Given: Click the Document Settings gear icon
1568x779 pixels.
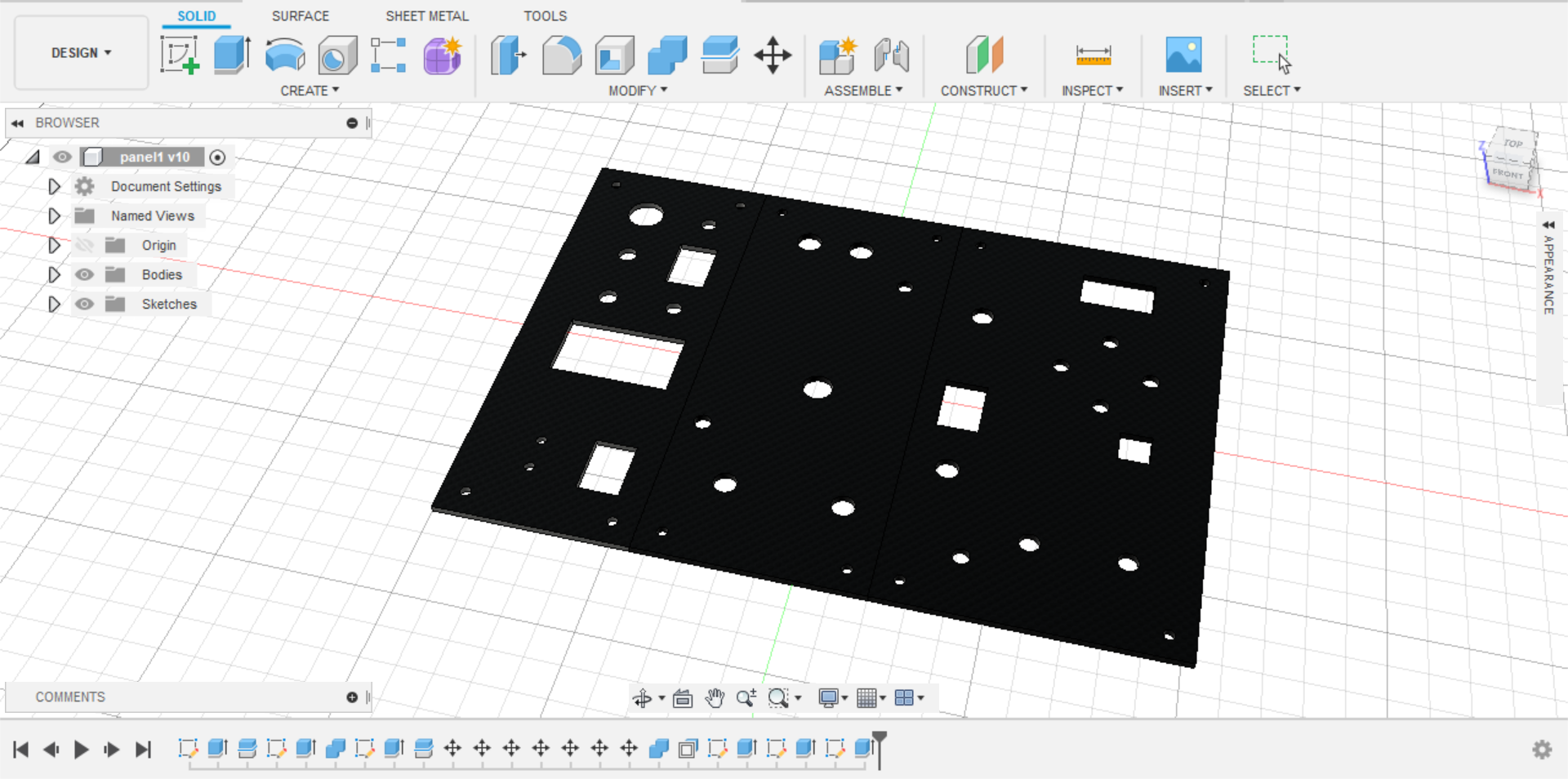Looking at the screenshot, I should click(84, 186).
